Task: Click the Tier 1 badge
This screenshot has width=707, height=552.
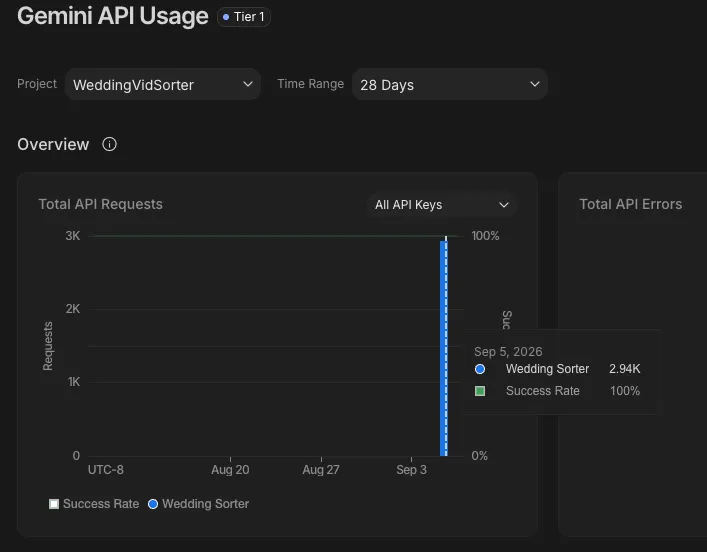Action: click(244, 17)
